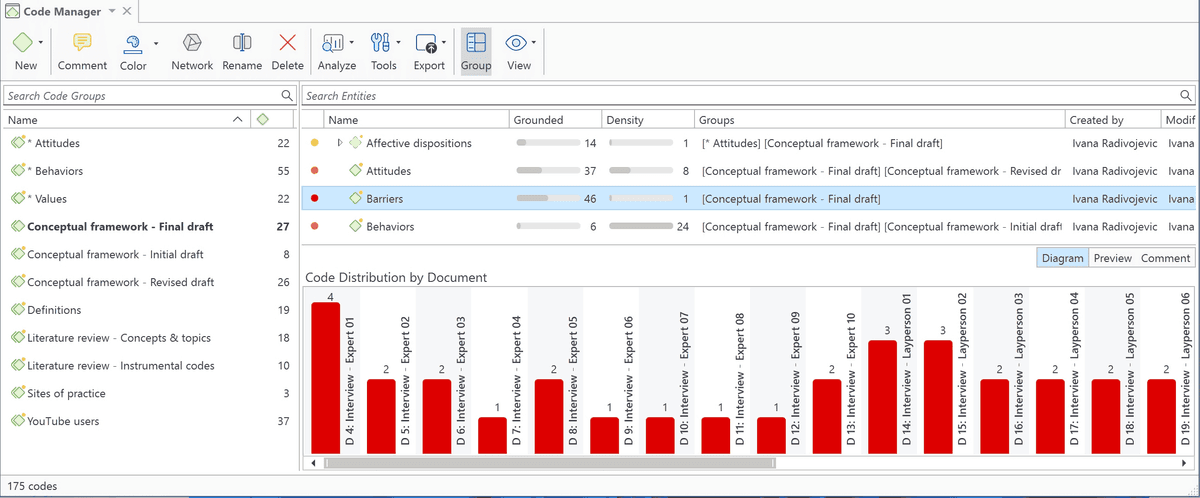Click the Color toolbar icon
Screen dimensions: 1200x498
click(x=132, y=43)
